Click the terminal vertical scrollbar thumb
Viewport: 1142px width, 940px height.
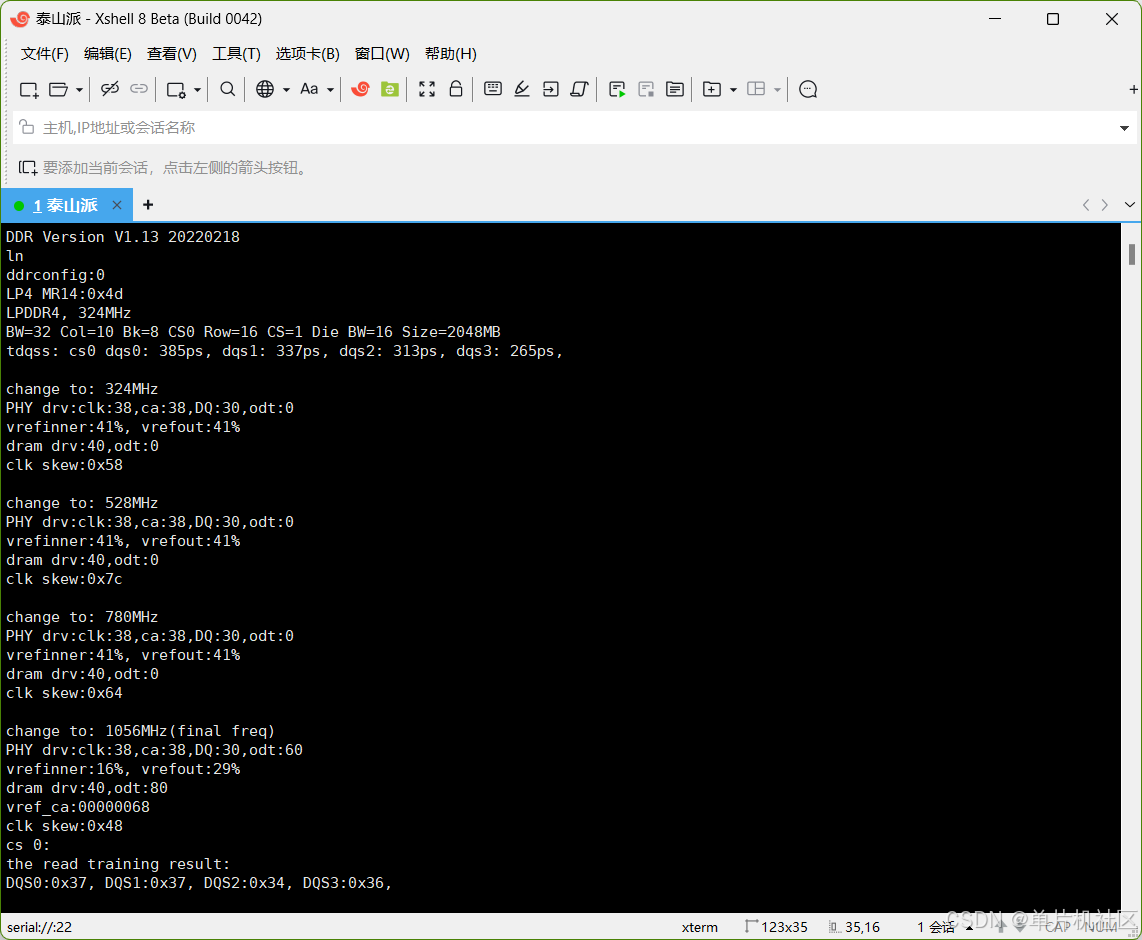[x=1131, y=255]
